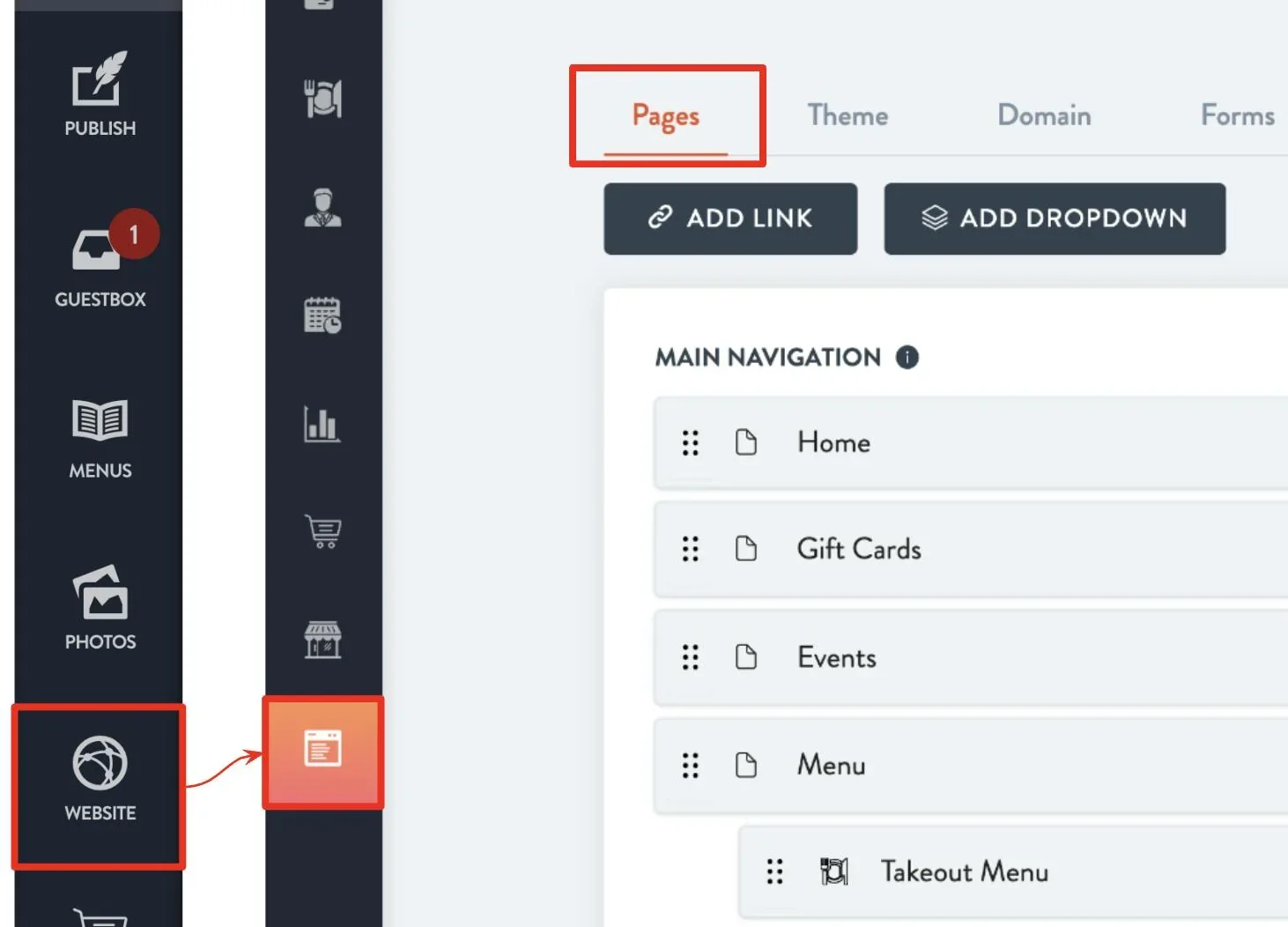This screenshot has width=1288, height=927.
Task: Switch to the Forms tab
Action: (x=1238, y=115)
